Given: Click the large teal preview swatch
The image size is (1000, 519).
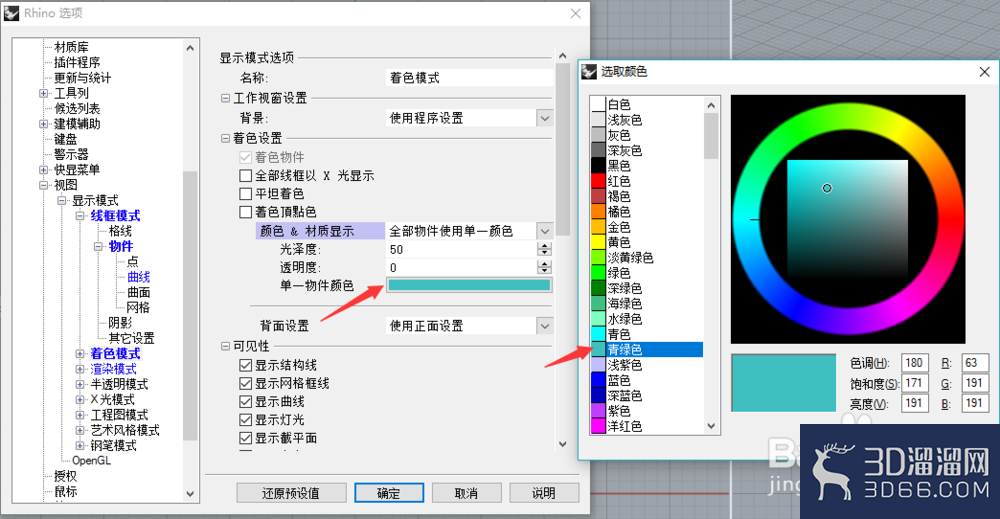Looking at the screenshot, I should 783,383.
